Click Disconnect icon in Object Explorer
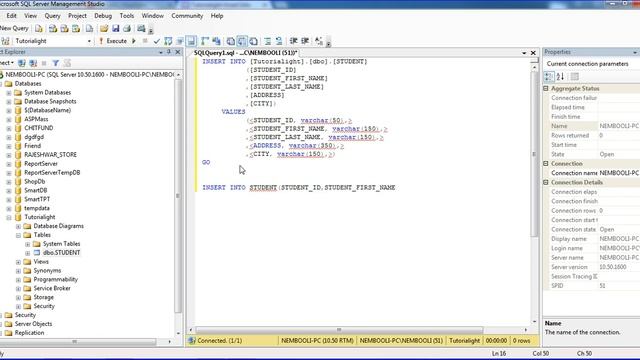The width and height of the screenshot is (640, 360). coord(33,63)
